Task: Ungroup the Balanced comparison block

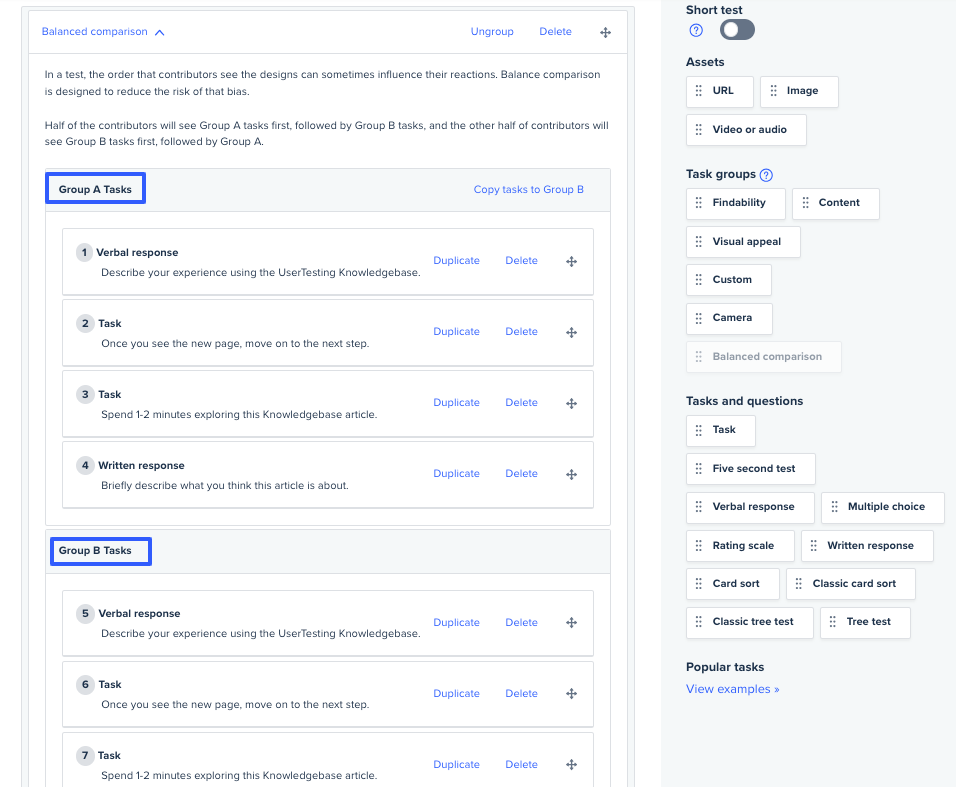Action: tap(492, 32)
